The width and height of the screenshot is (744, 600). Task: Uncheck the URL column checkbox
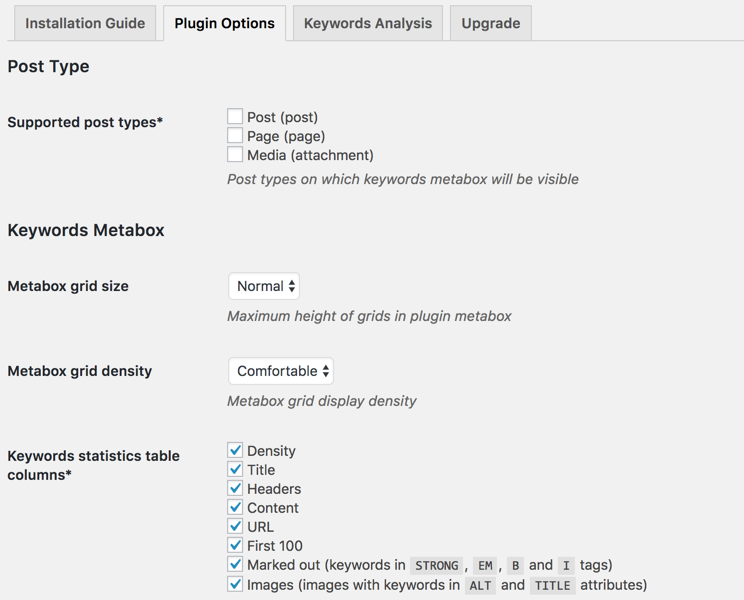tap(235, 527)
